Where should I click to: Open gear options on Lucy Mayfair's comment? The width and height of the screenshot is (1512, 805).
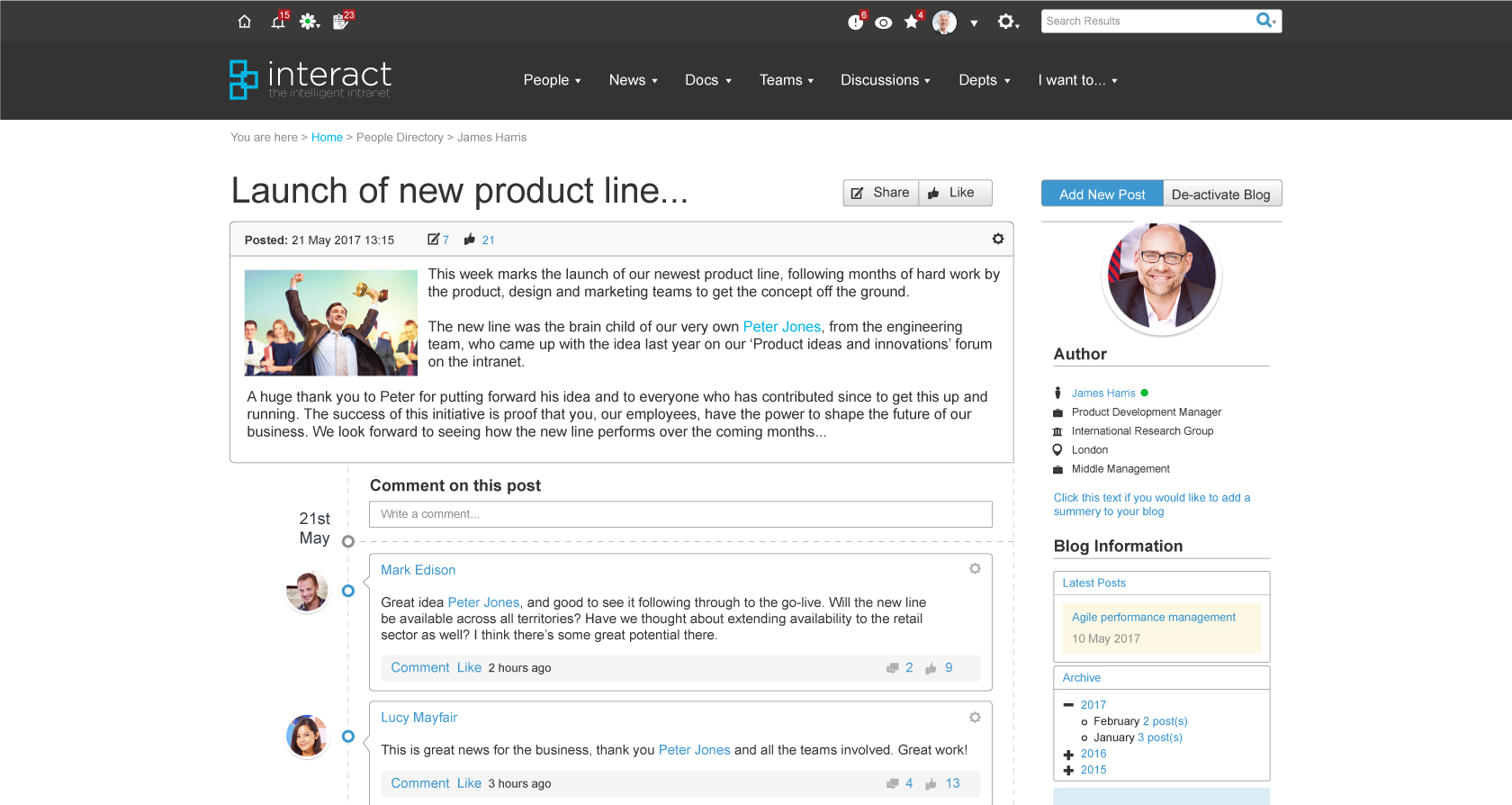[975, 717]
